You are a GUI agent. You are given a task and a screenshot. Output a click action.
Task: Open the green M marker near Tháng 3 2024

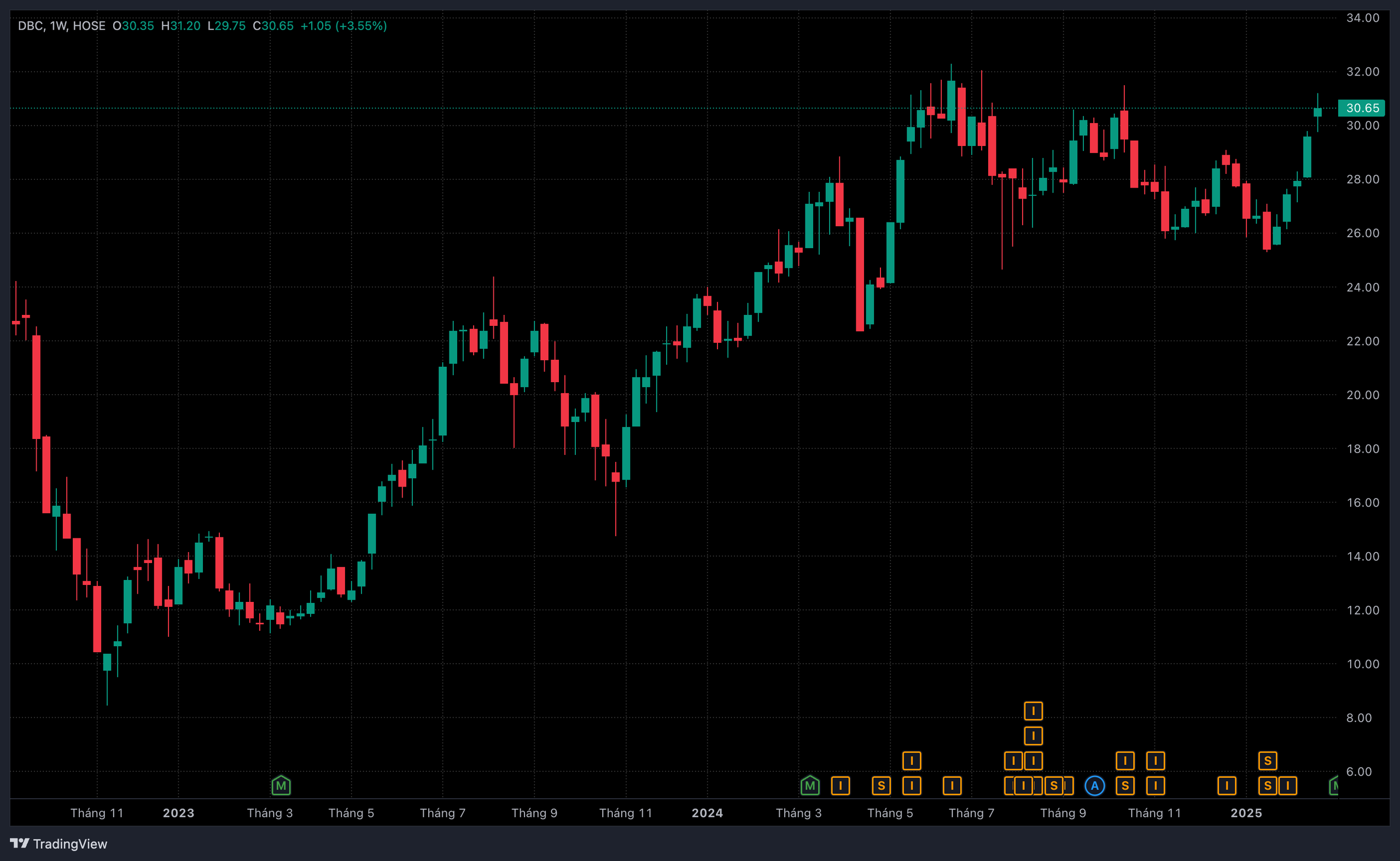point(810,786)
